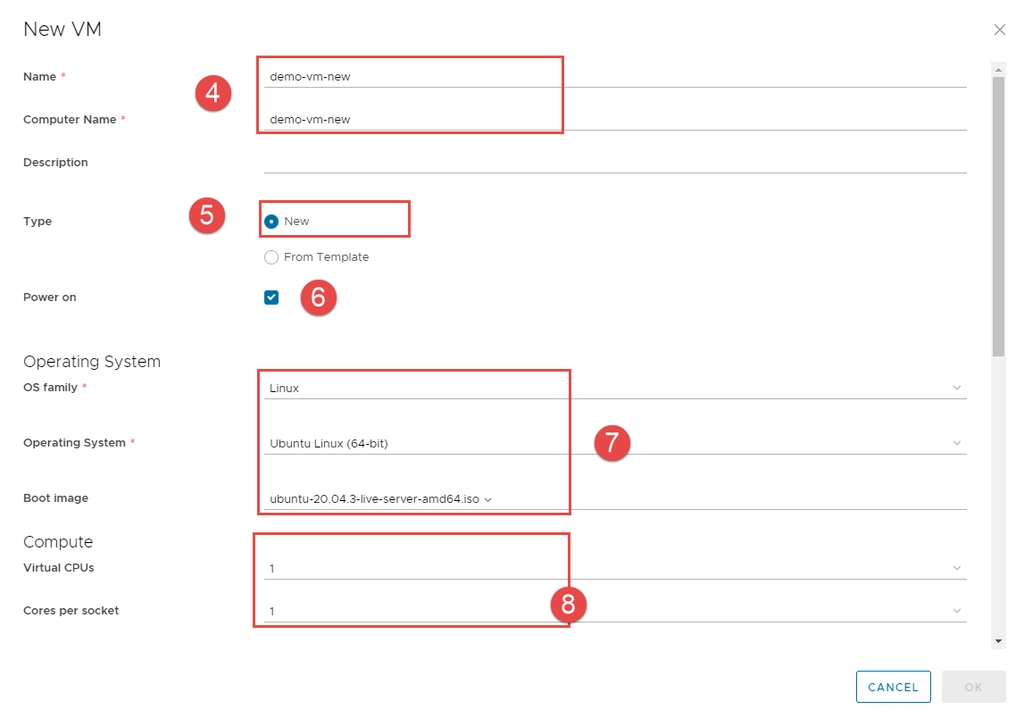Image resolution: width=1024 pixels, height=720 pixels.
Task: Click the red step 4 marker
Action: (212, 93)
